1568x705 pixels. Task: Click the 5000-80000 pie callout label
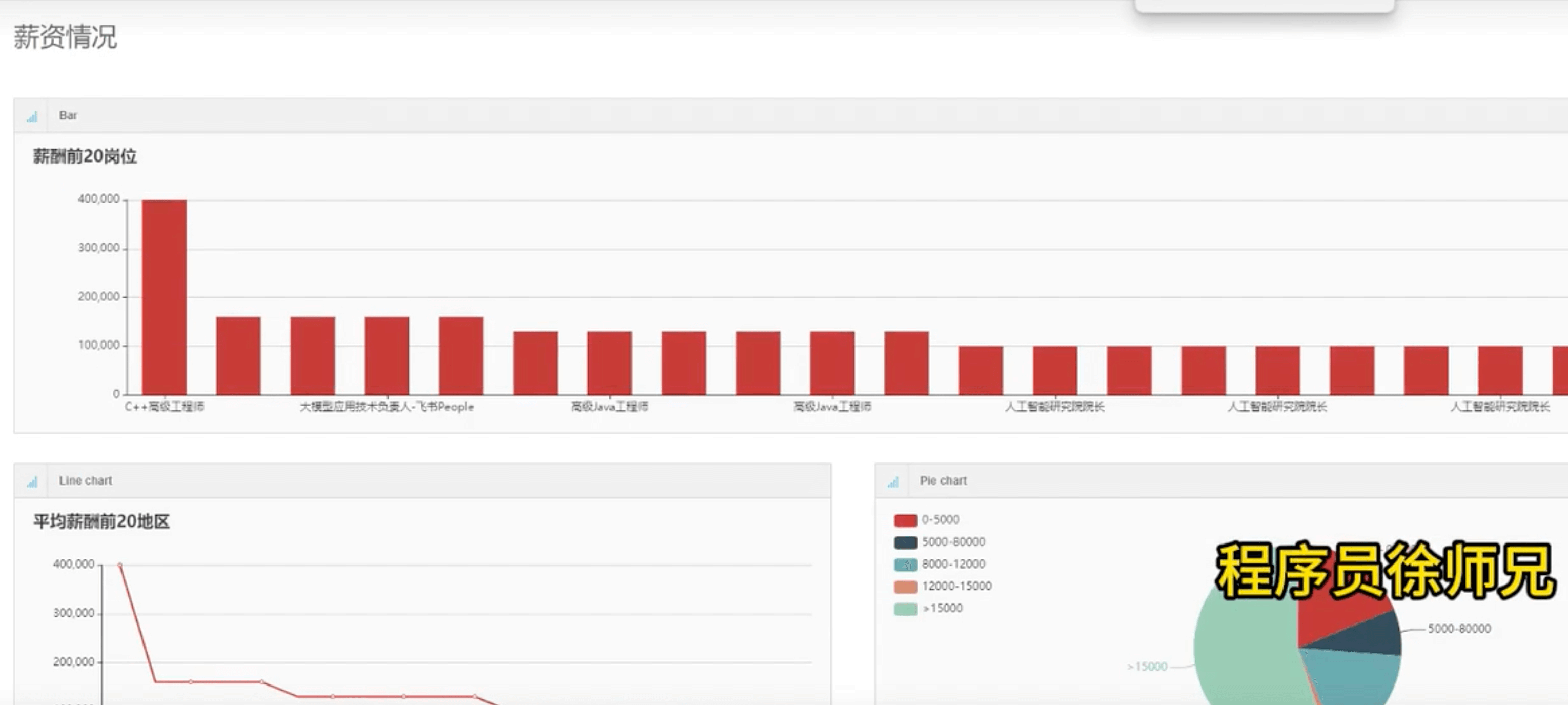point(1459,628)
